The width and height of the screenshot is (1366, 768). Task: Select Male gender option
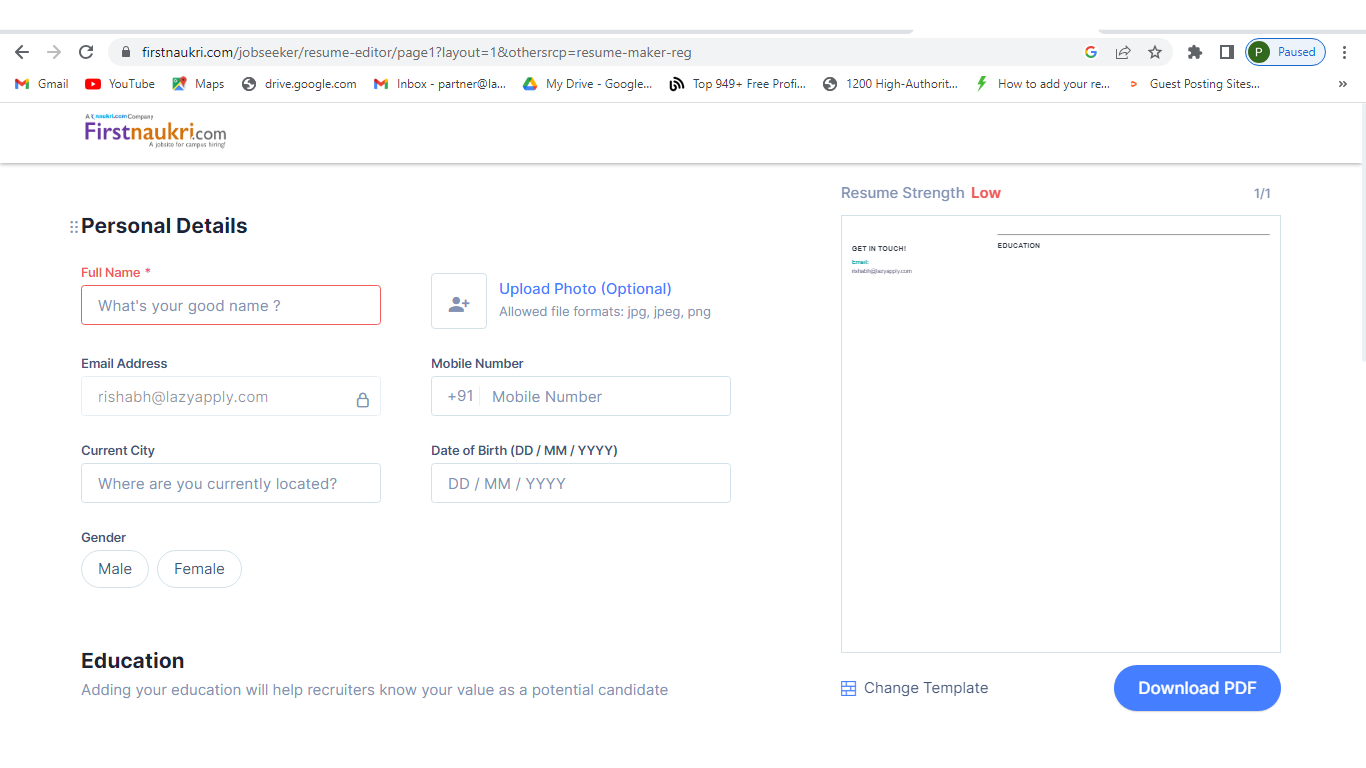coord(115,569)
